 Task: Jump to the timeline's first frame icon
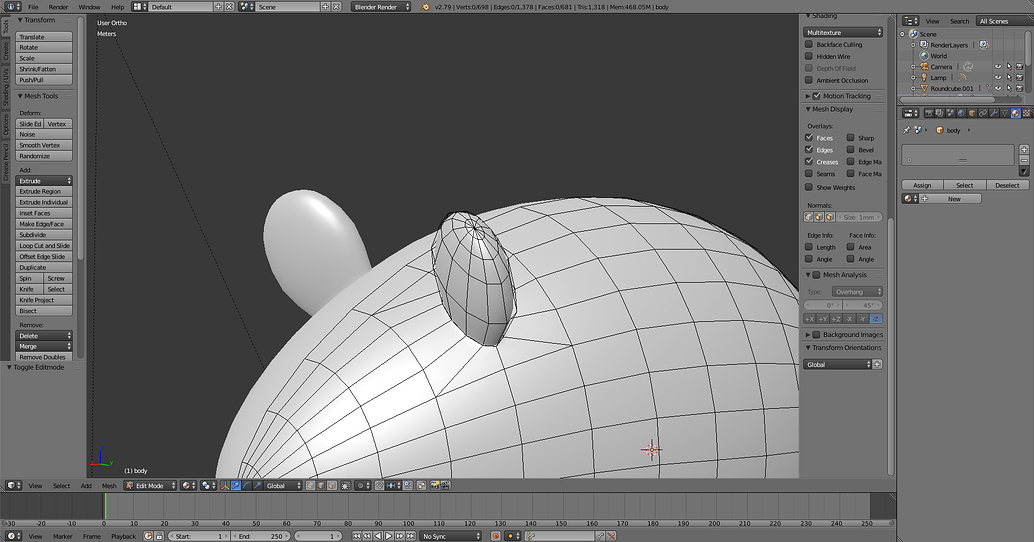pos(357,536)
